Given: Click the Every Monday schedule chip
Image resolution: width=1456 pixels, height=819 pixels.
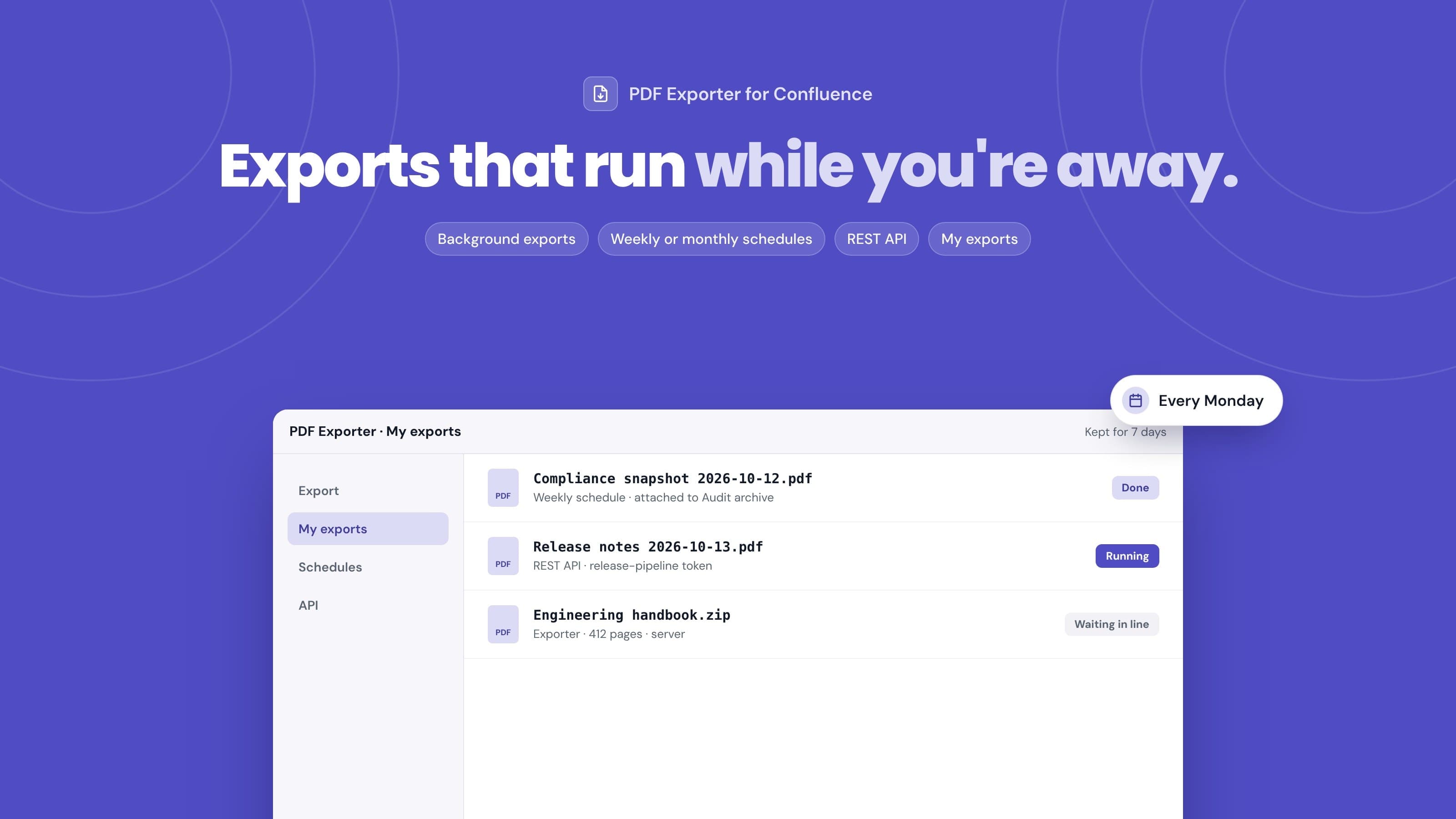Looking at the screenshot, I should coord(1196,401).
